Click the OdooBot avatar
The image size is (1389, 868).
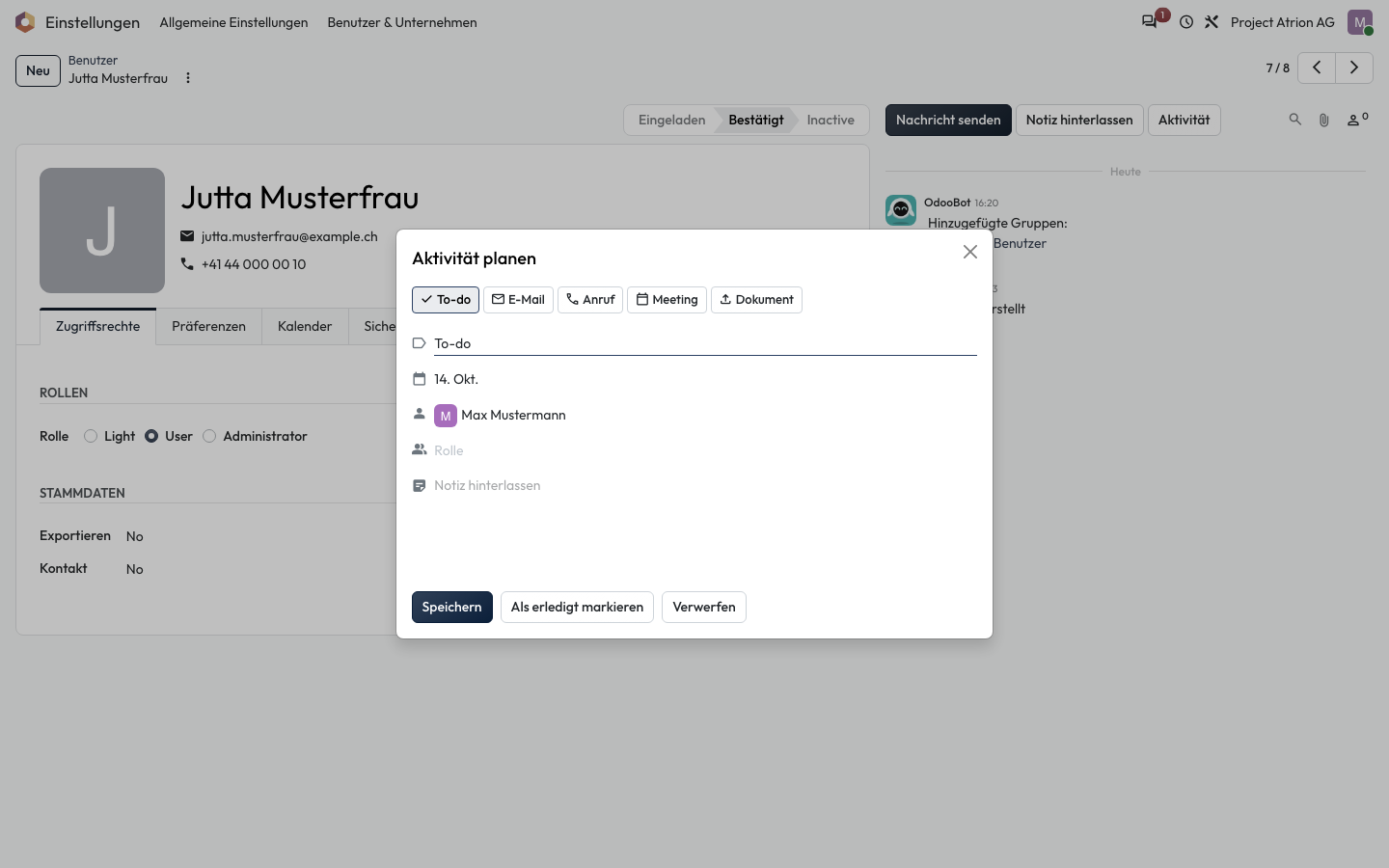pyautogui.click(x=901, y=209)
